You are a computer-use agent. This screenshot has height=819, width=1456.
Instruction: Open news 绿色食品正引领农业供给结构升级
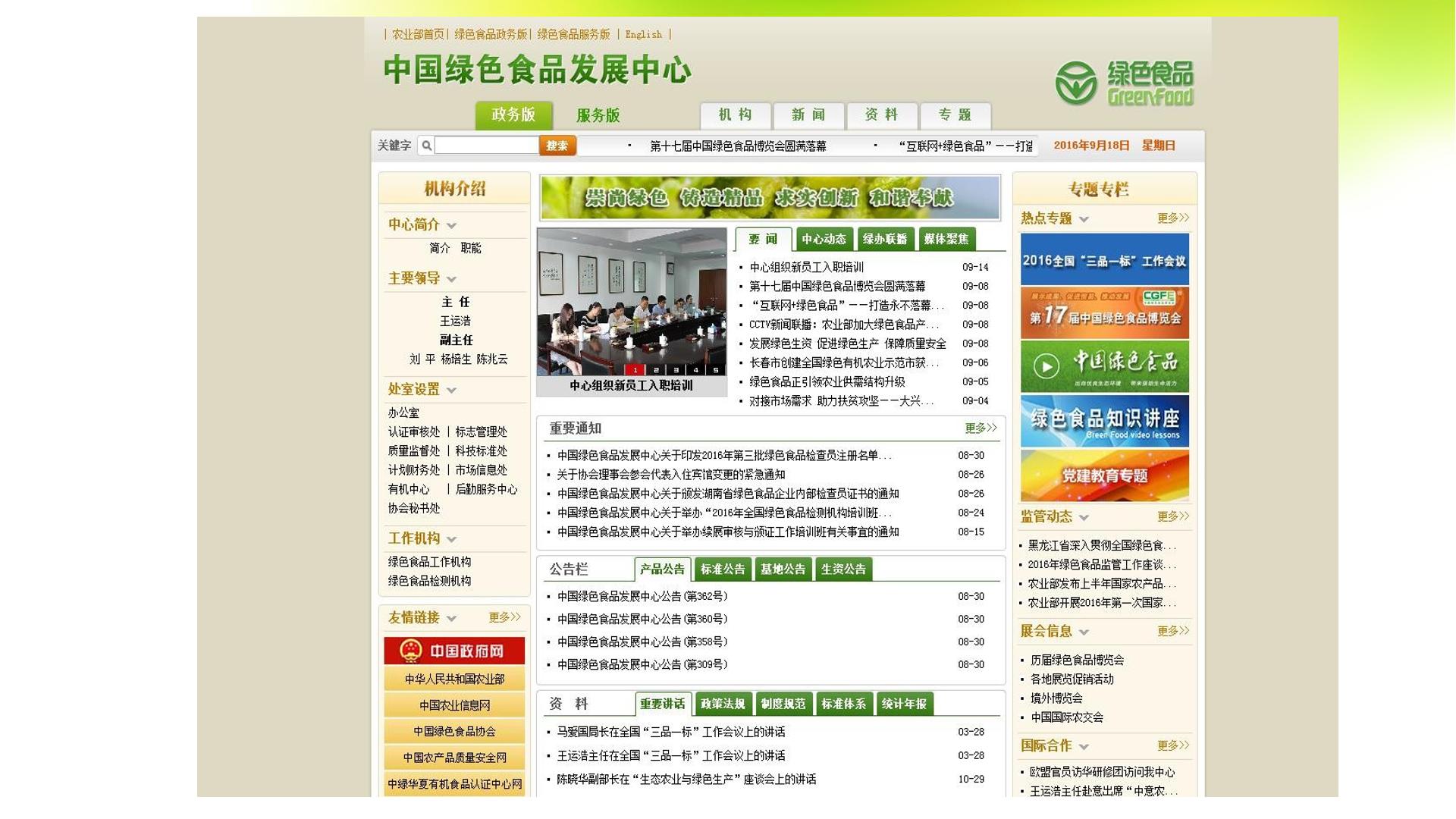tap(827, 381)
